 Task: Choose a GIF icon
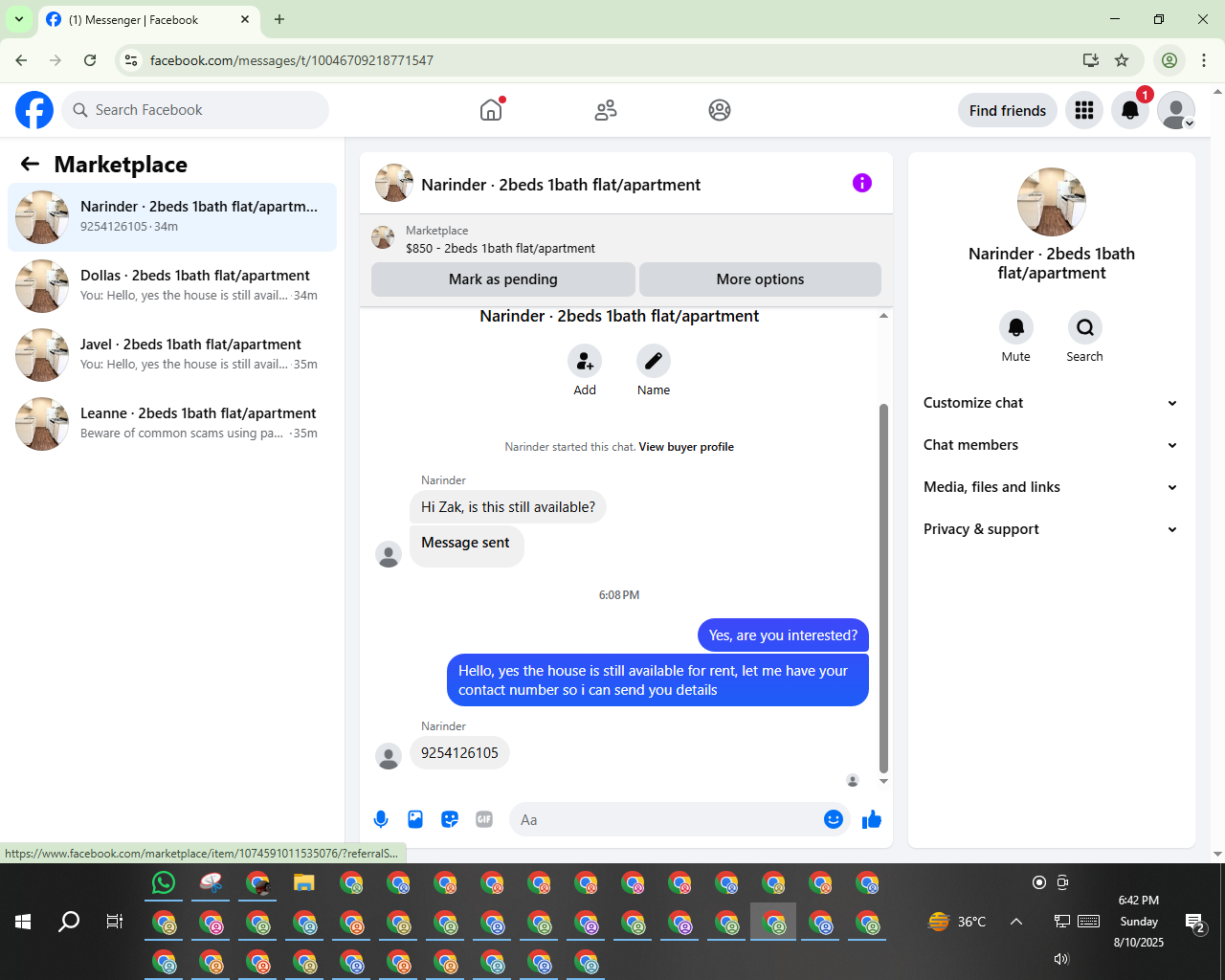pyautogui.click(x=484, y=819)
